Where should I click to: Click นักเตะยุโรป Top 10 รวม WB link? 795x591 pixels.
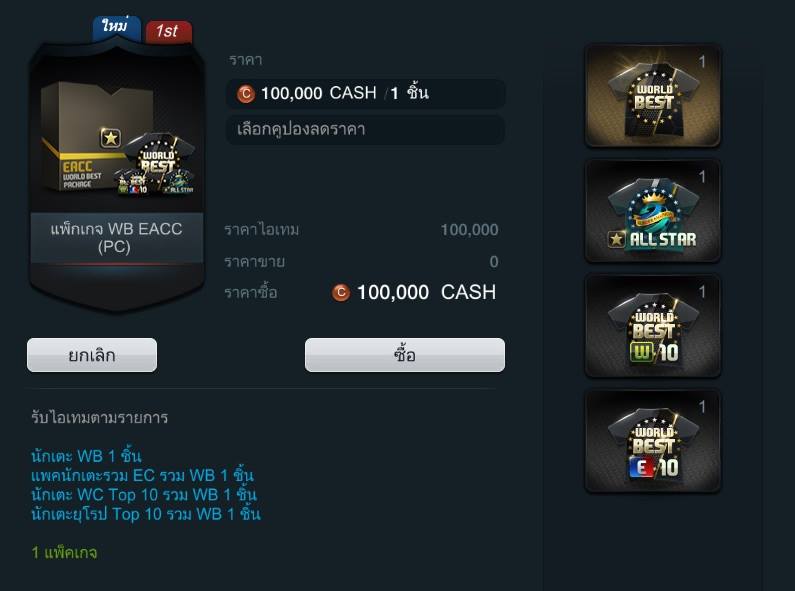pos(146,513)
